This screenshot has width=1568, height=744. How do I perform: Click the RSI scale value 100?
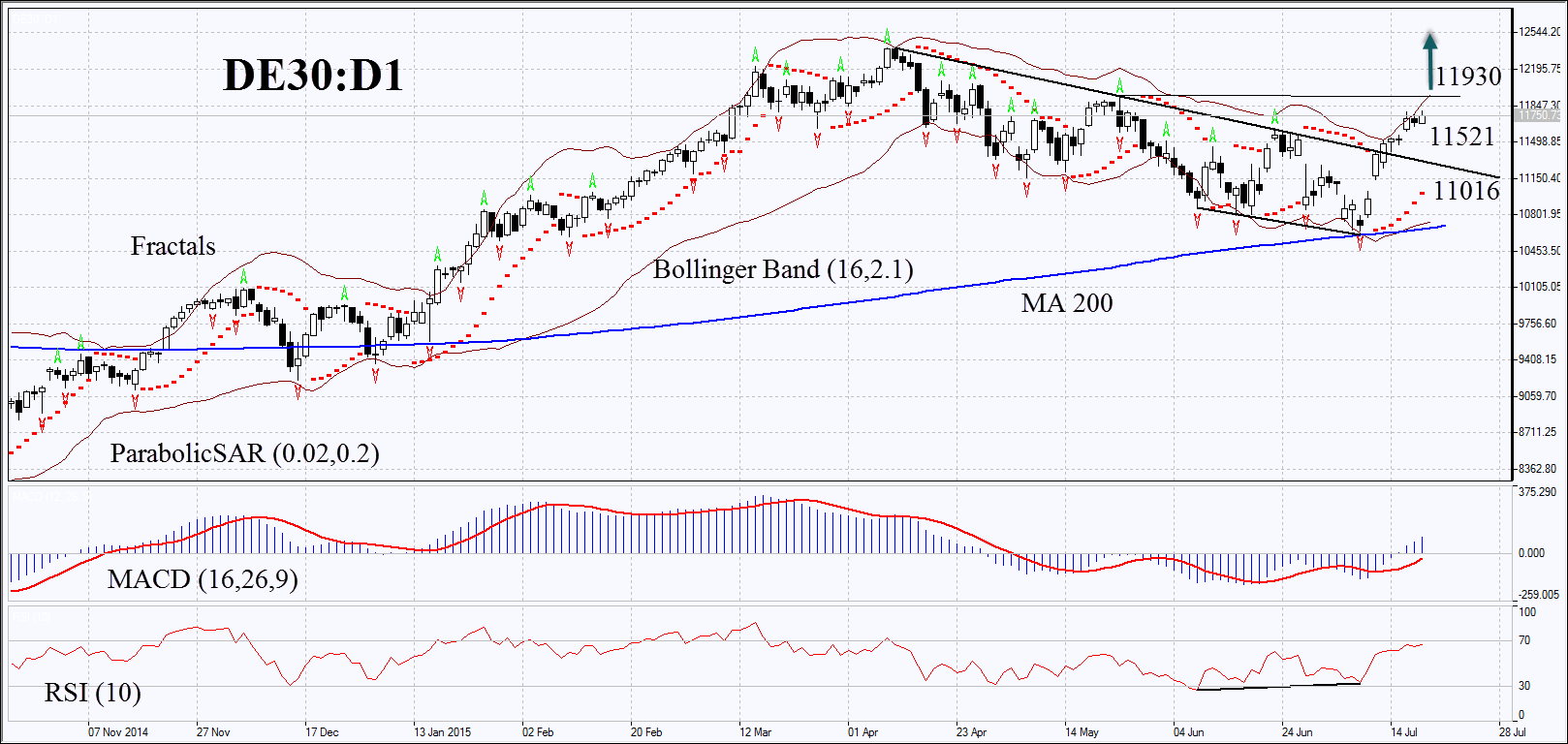(1527, 612)
